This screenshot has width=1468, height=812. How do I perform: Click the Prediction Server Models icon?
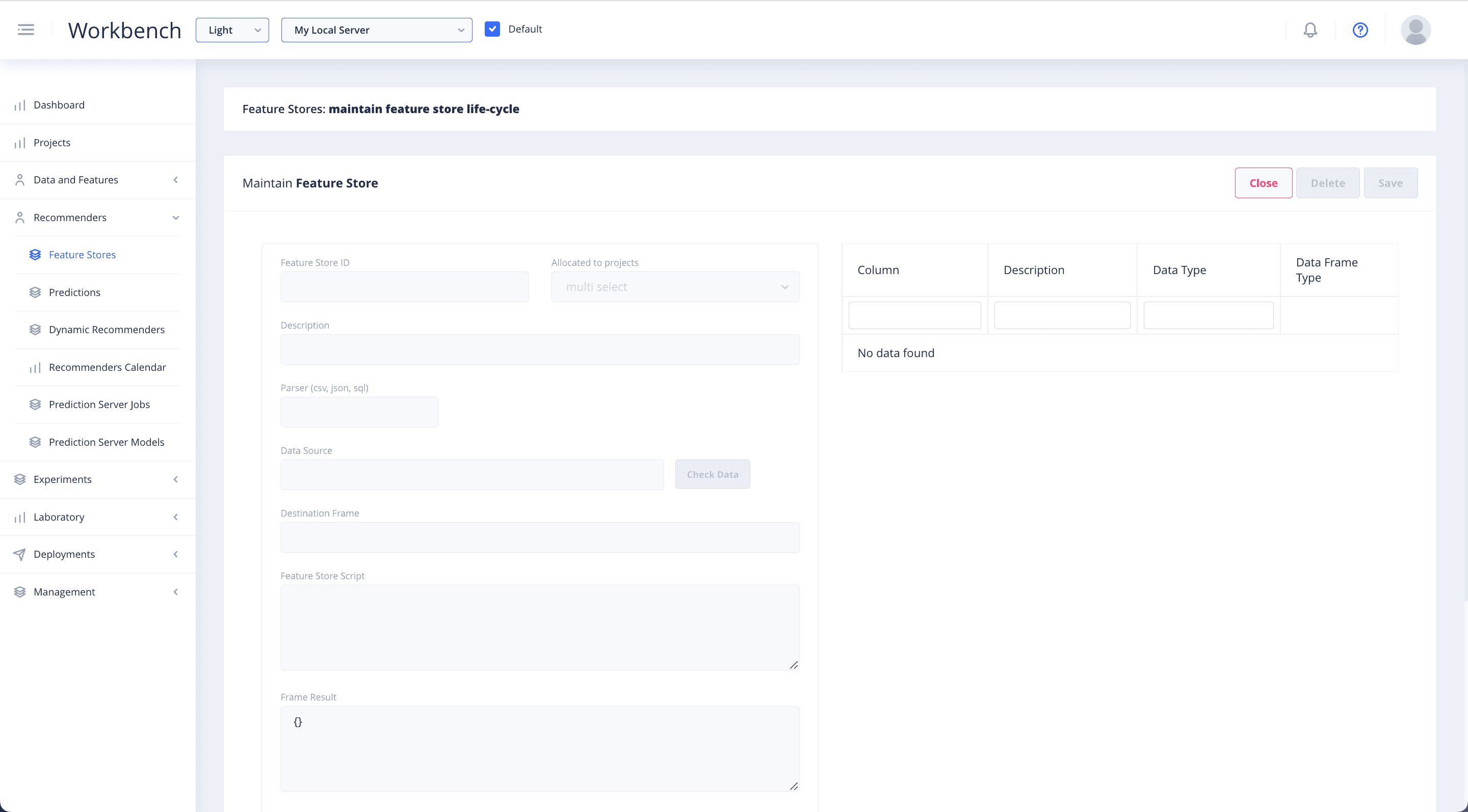(x=35, y=441)
